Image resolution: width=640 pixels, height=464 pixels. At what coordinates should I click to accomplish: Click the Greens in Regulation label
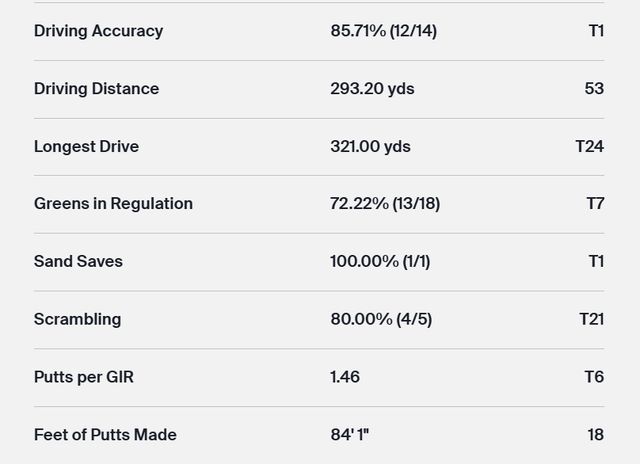click(x=113, y=204)
